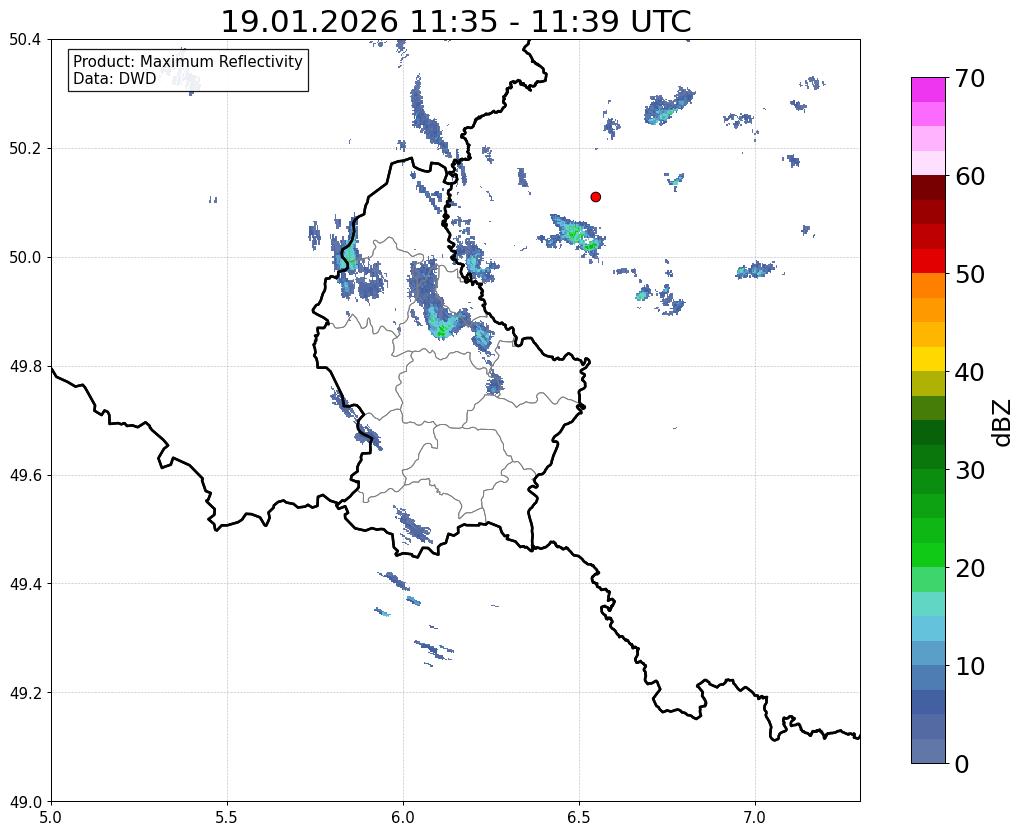Viewport: 1023px width, 834px height.
Task: Click the 'Product: Maximum Reflectivity' legend text
Action: (x=188, y=61)
